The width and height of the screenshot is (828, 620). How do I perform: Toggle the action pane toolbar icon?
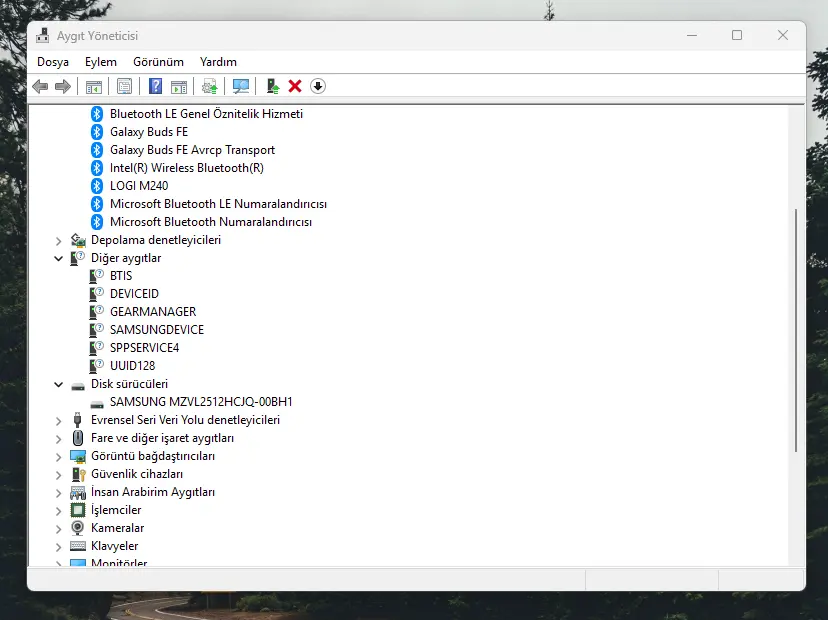(x=179, y=86)
